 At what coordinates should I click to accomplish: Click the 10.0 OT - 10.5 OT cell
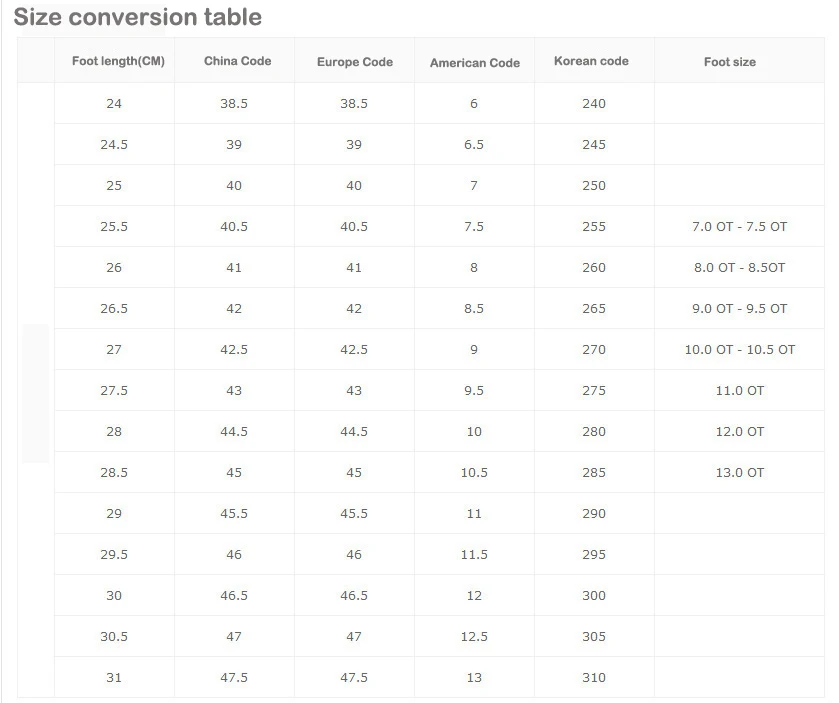(x=739, y=350)
